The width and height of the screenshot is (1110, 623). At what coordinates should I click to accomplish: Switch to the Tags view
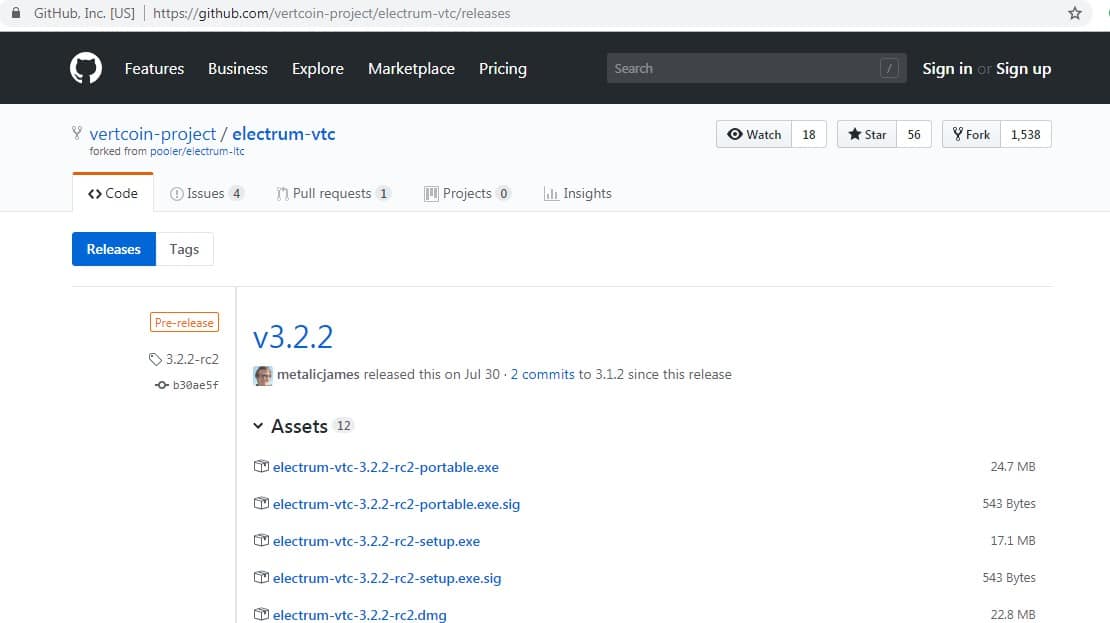point(184,249)
